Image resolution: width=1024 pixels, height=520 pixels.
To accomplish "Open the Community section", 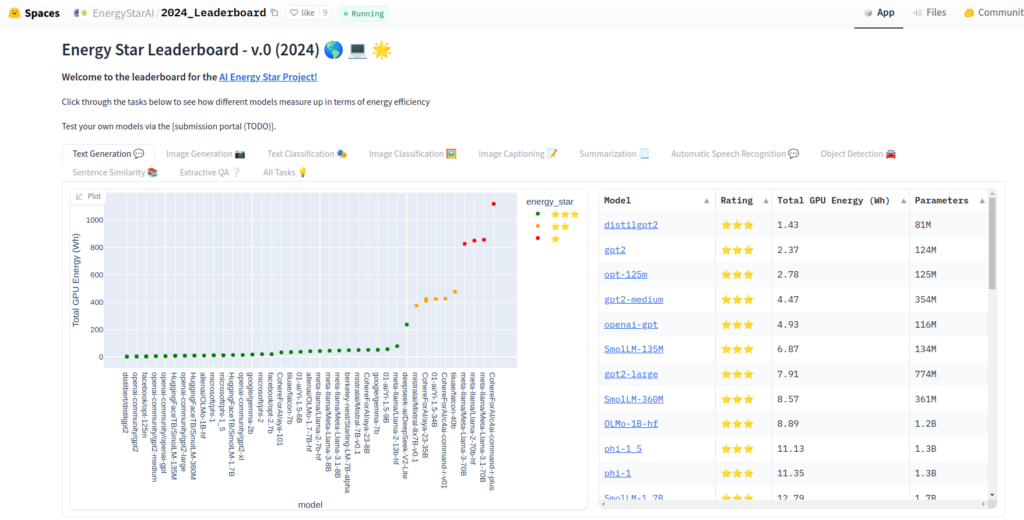I will click(x=994, y=12).
